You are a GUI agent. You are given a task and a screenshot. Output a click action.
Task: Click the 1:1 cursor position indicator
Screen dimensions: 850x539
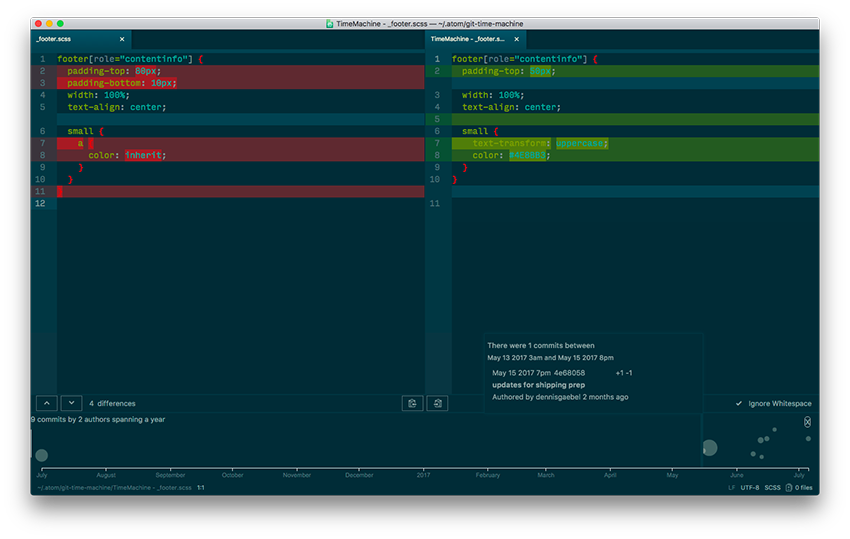[x=201, y=488]
